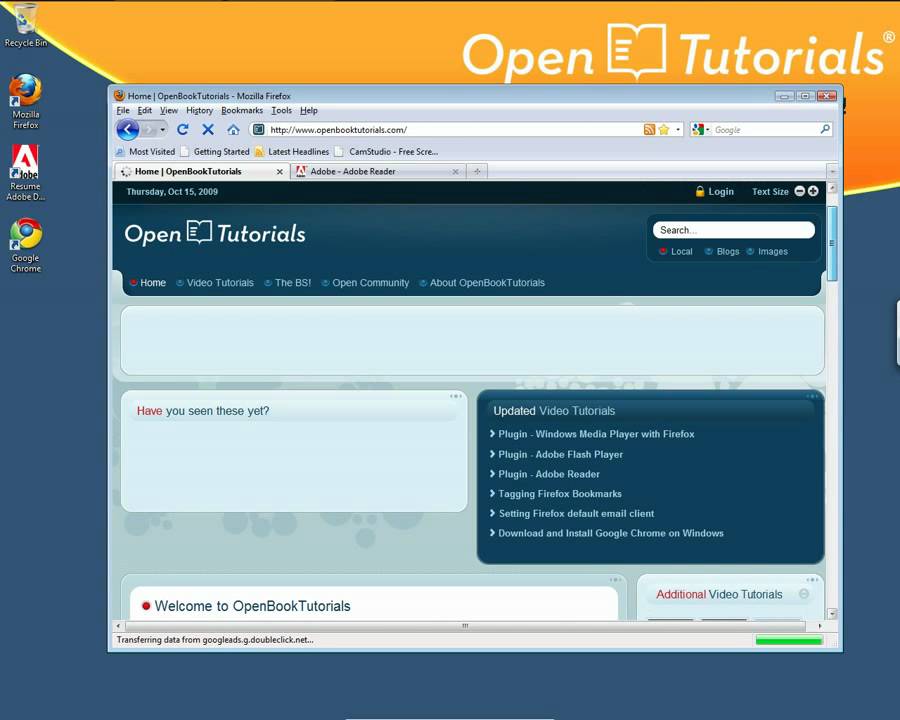Click the scroll down arrow
This screenshot has width=900, height=720.
click(832, 614)
